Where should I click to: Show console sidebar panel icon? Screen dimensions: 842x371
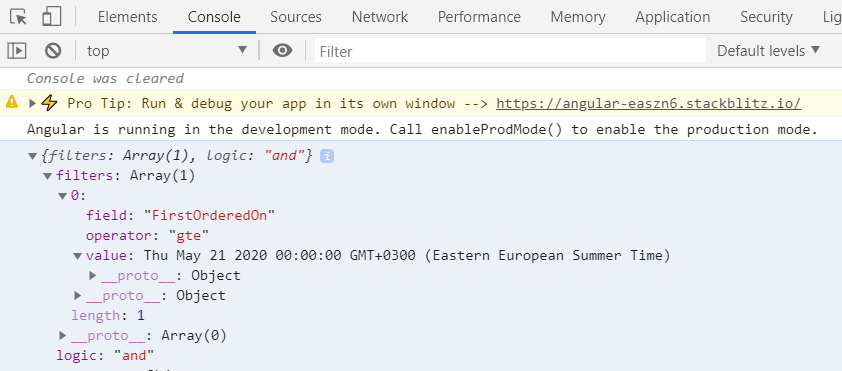coord(17,51)
